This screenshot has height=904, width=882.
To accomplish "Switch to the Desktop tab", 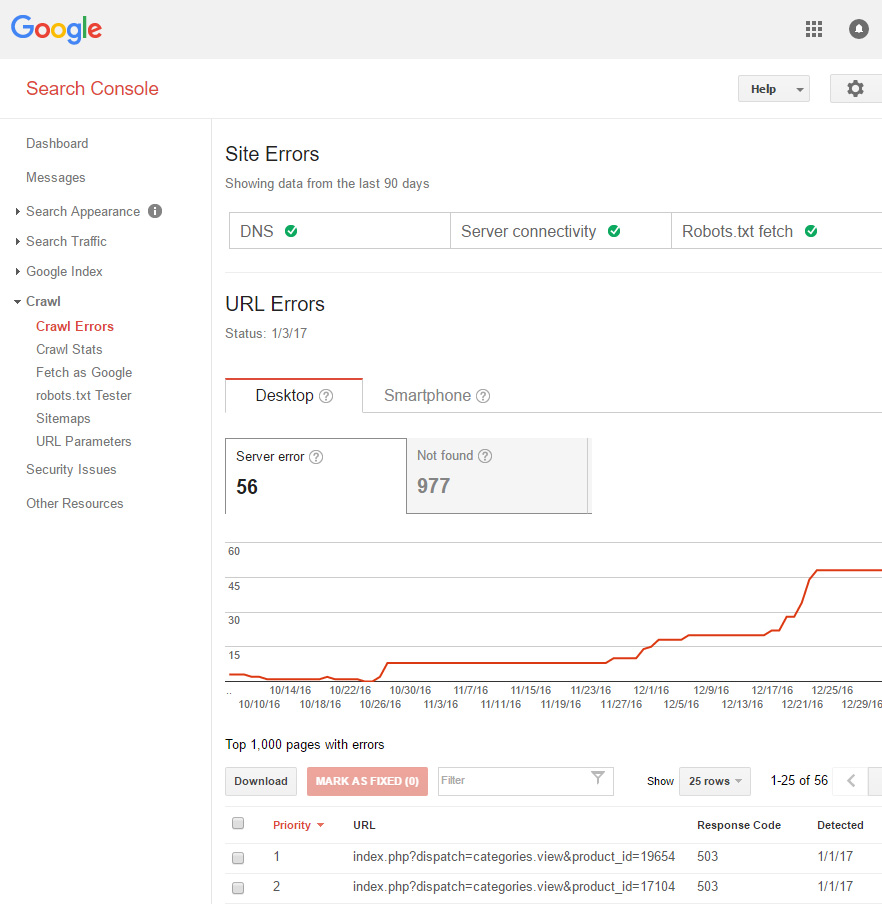I will [x=293, y=396].
